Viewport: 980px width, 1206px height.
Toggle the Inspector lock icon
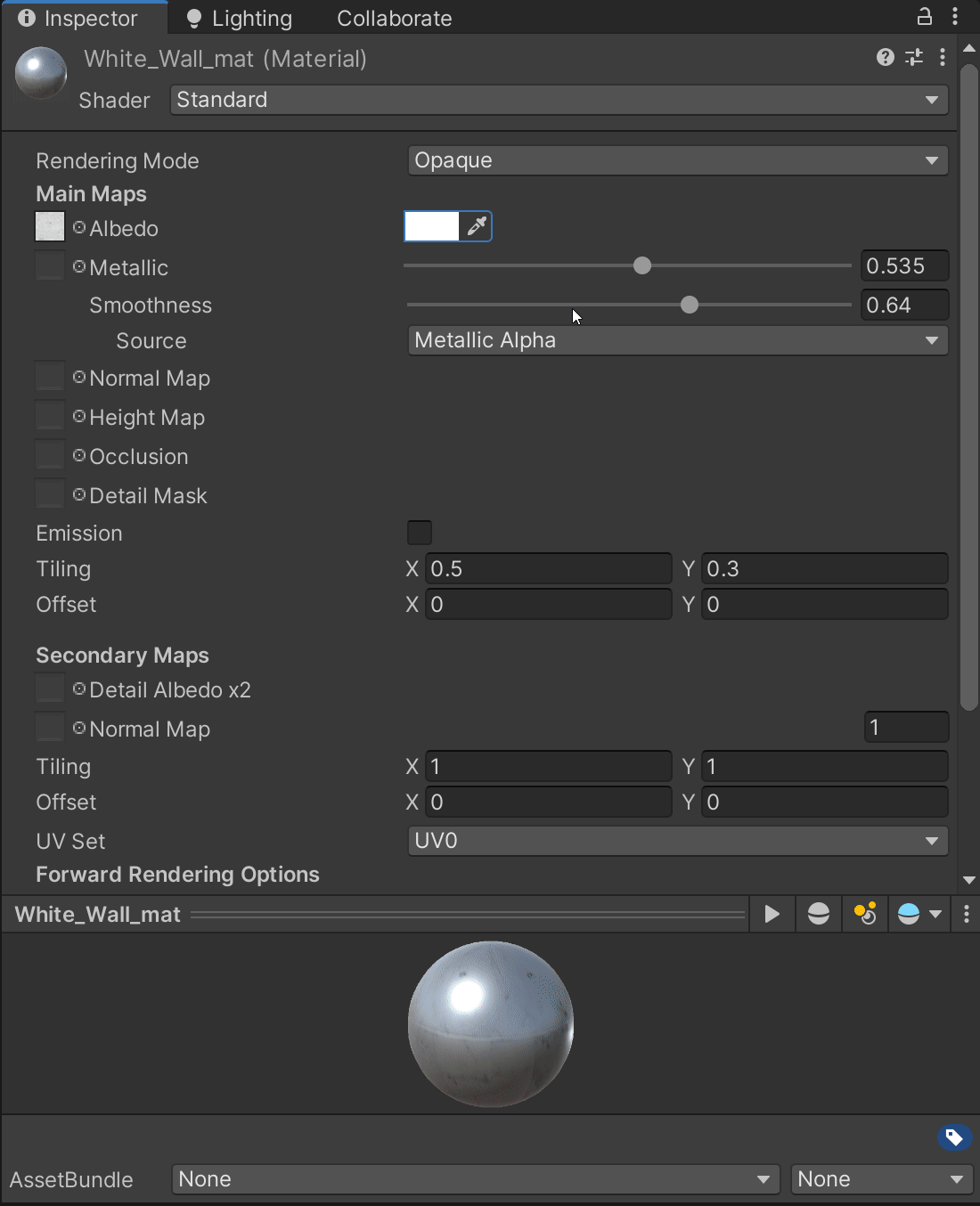(925, 16)
